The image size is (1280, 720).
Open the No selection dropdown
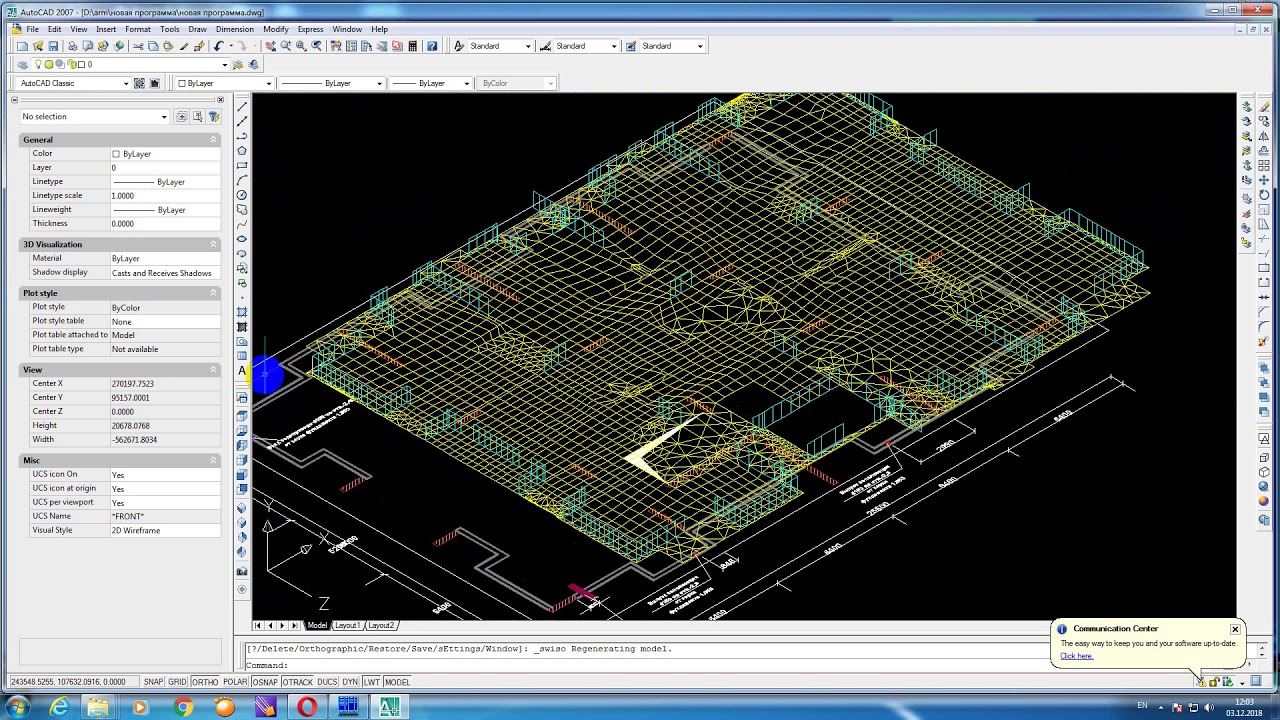tap(95, 117)
